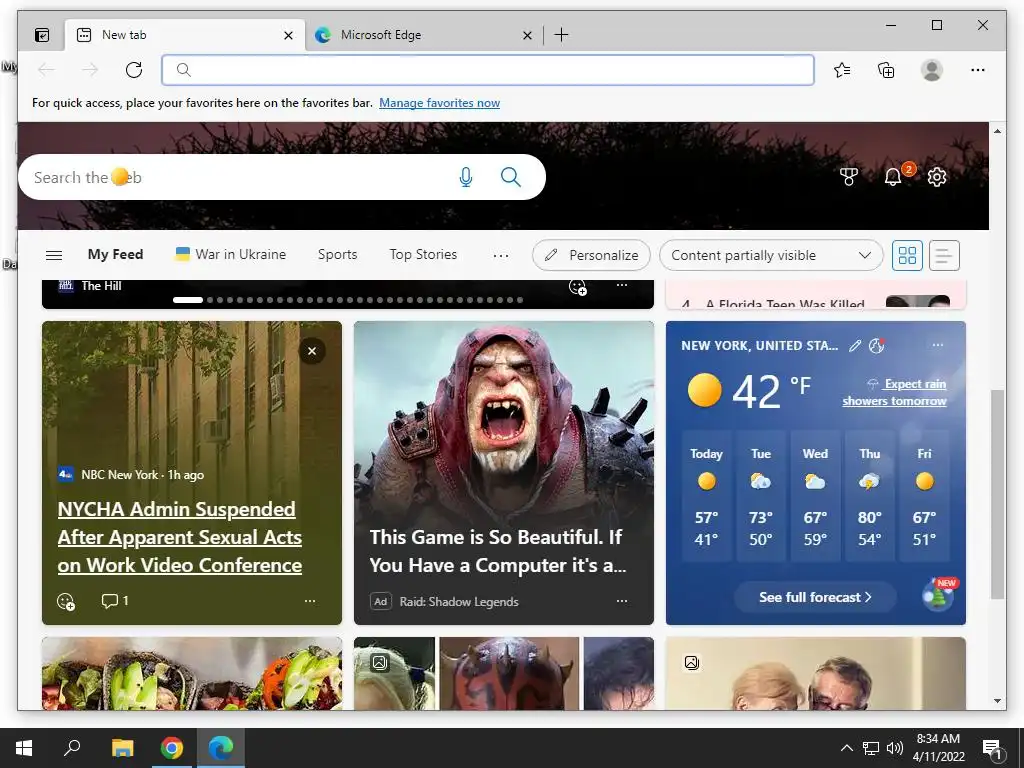Open the profile avatar icon
The height and width of the screenshot is (768, 1024).
pyautogui.click(x=931, y=70)
